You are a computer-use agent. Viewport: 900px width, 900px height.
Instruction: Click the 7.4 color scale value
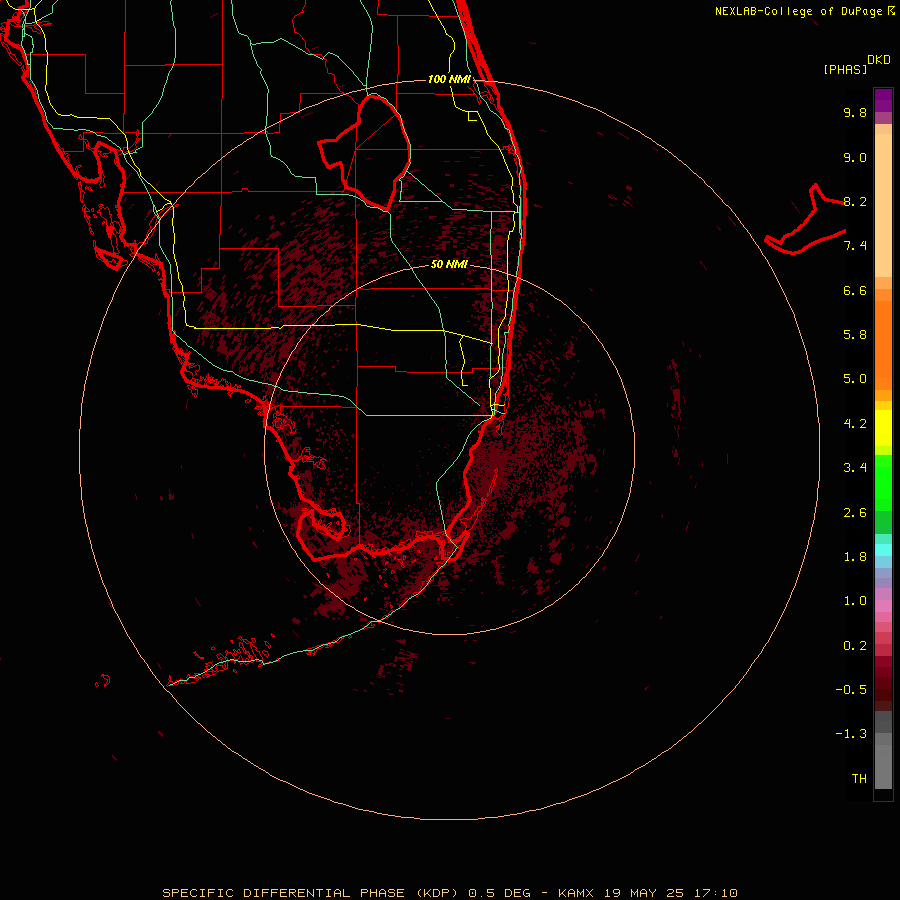(x=855, y=246)
